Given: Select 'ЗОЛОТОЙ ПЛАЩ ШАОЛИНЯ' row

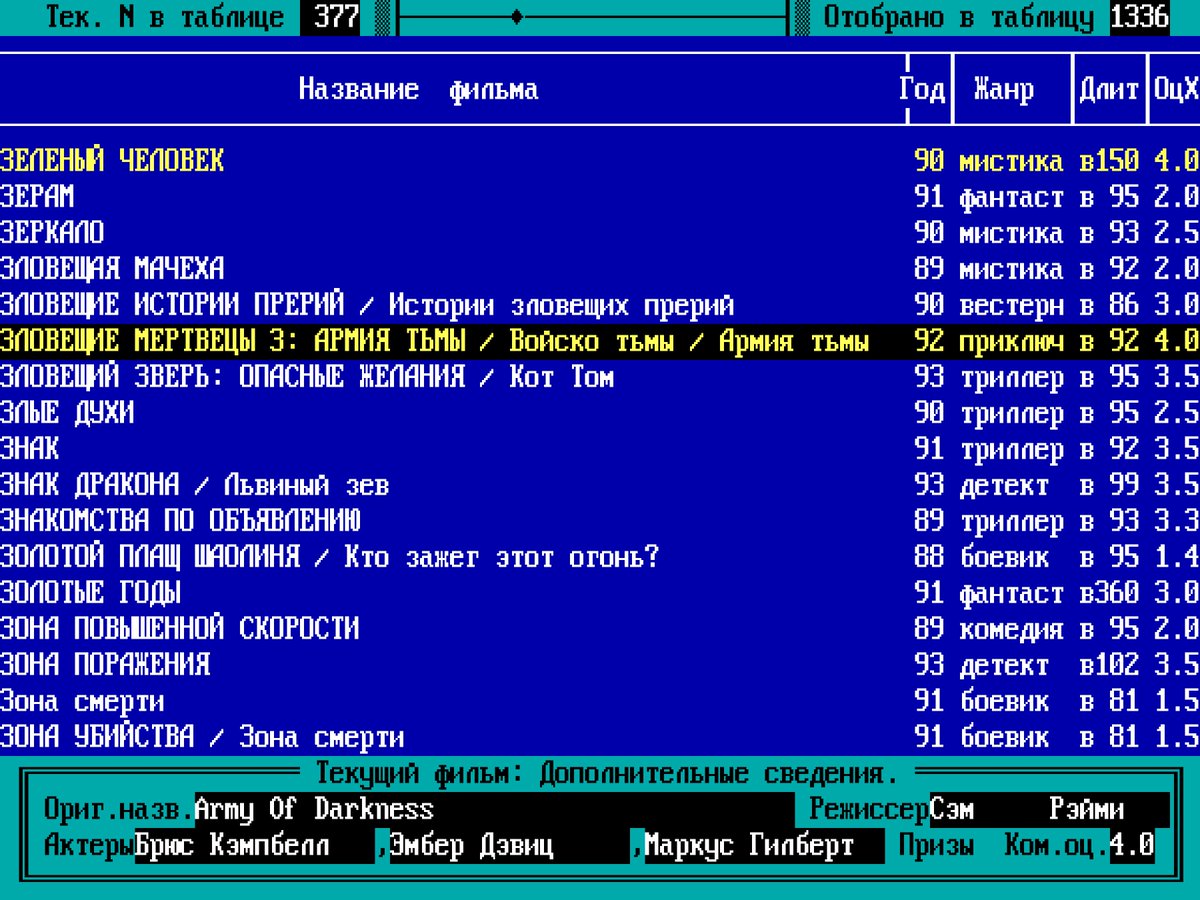Looking at the screenshot, I should [x=600, y=557].
